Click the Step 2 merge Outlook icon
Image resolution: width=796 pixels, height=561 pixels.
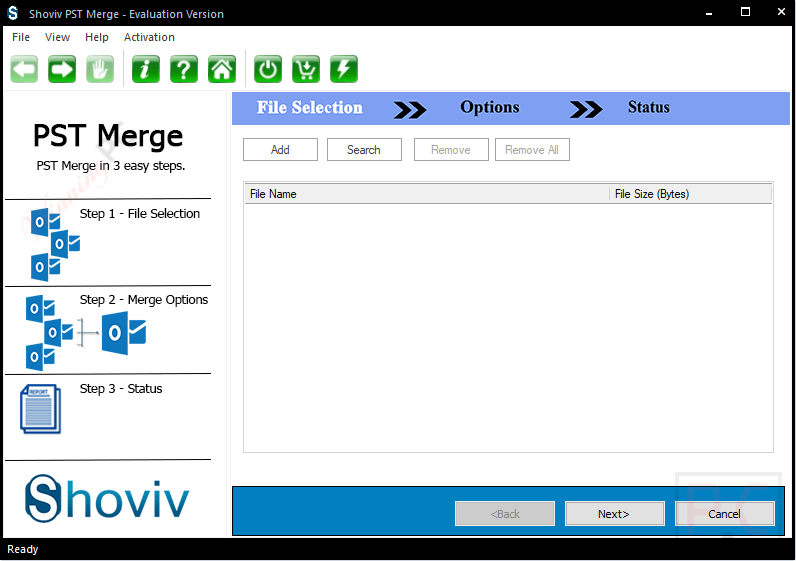click(85, 333)
